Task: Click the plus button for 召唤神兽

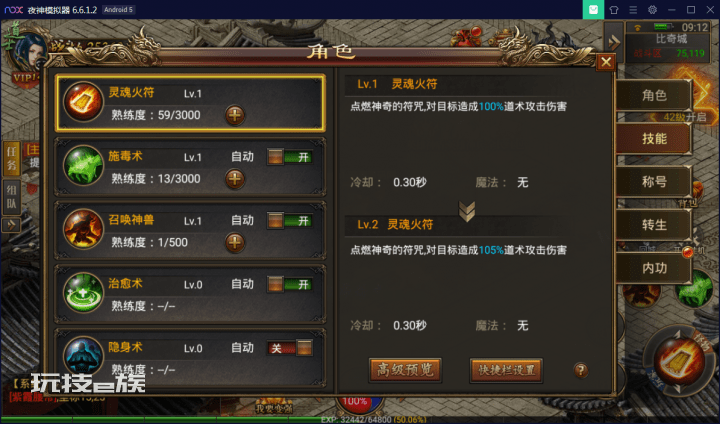Action: click(x=235, y=243)
